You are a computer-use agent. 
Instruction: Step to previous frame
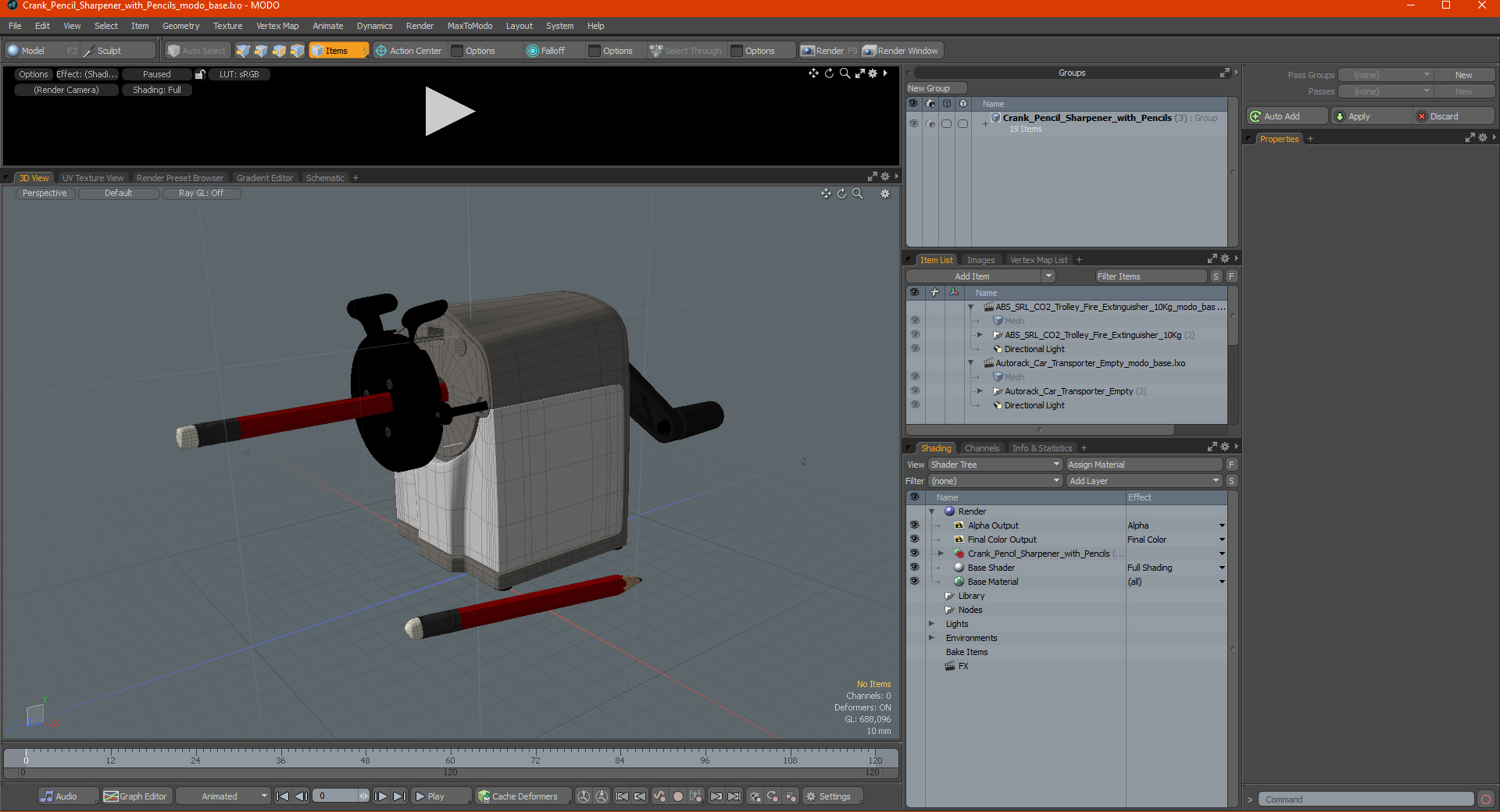[301, 796]
